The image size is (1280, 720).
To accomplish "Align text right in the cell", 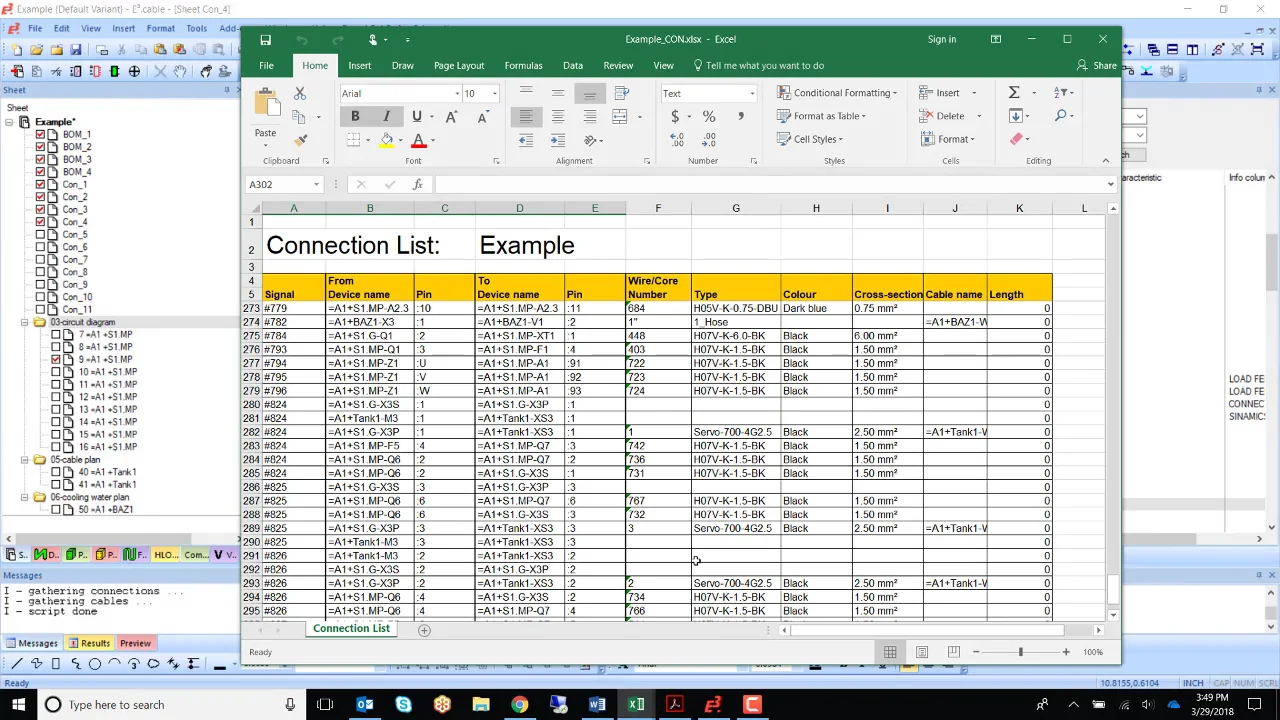I will click(x=590, y=117).
